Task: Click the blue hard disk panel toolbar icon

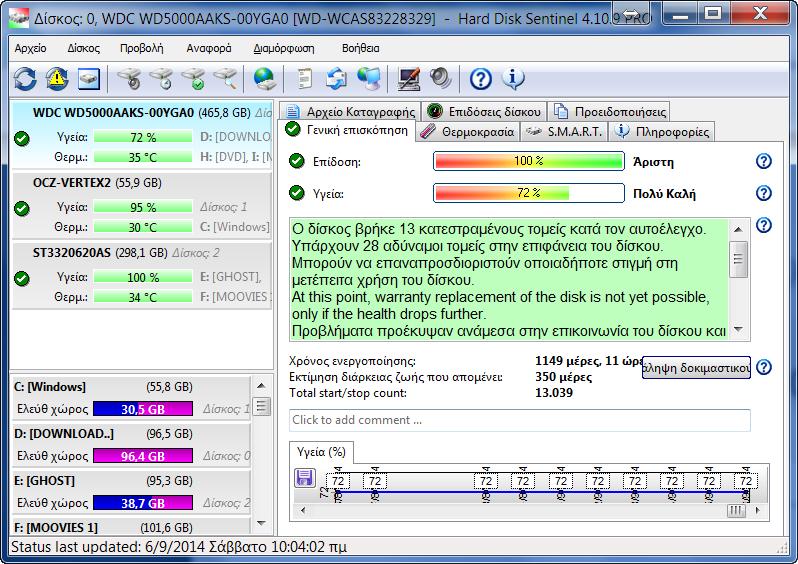Action: [89, 79]
